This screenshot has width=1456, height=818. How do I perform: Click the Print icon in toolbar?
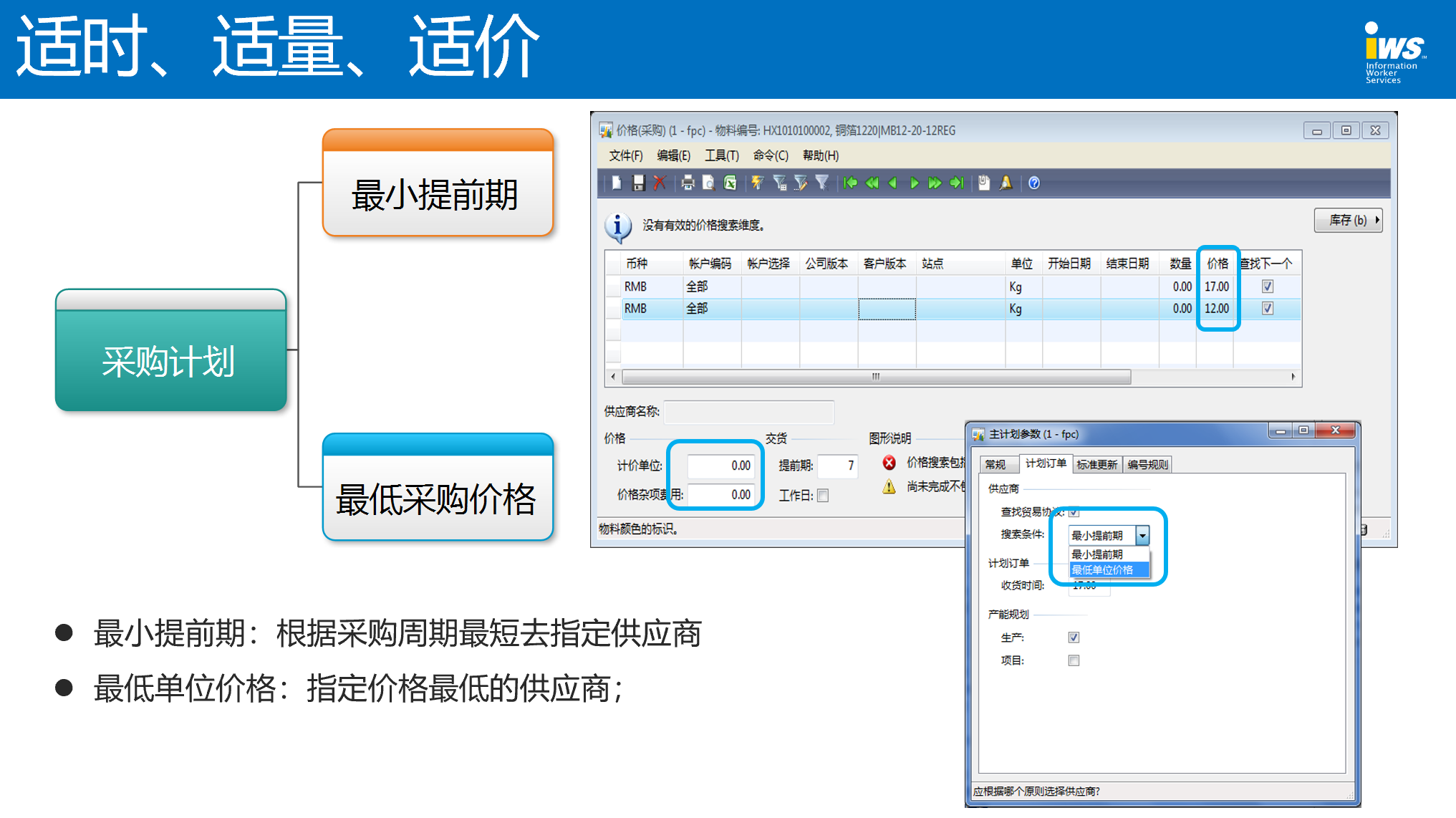coord(688,183)
